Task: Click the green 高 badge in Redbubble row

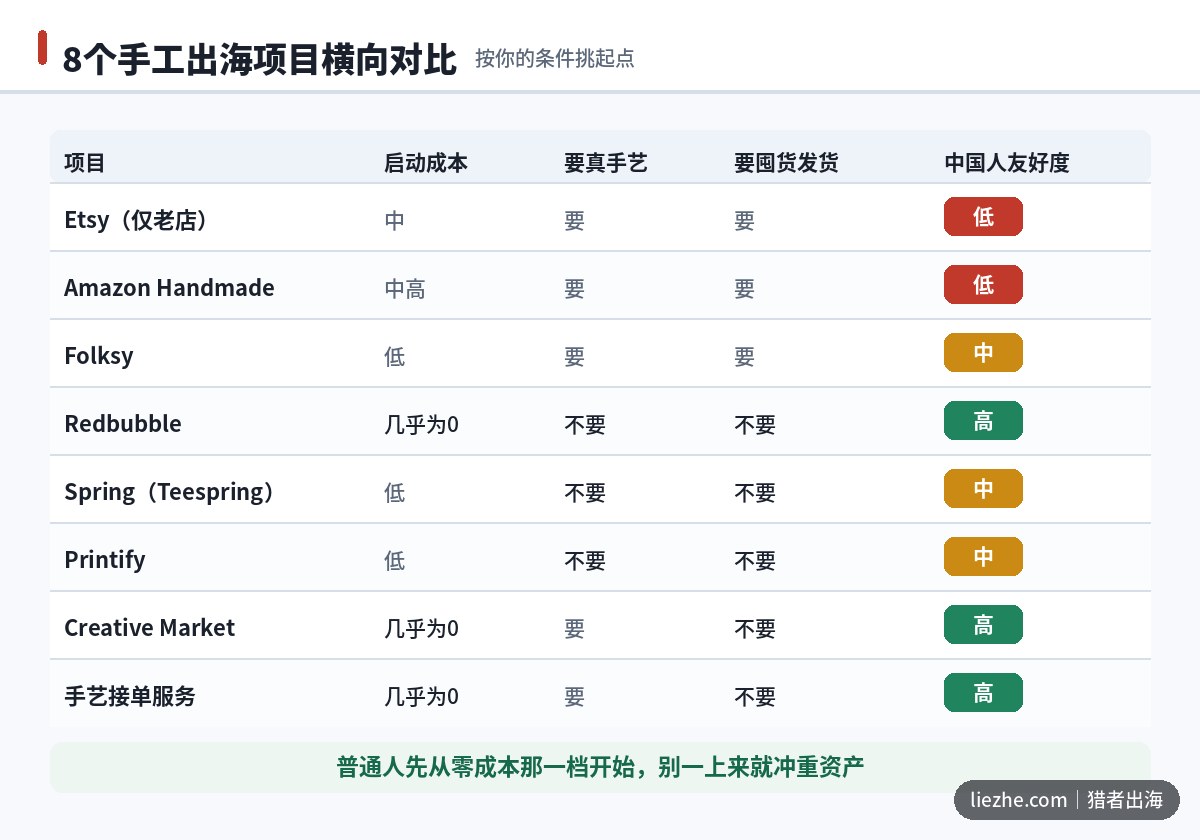Action: click(x=983, y=421)
